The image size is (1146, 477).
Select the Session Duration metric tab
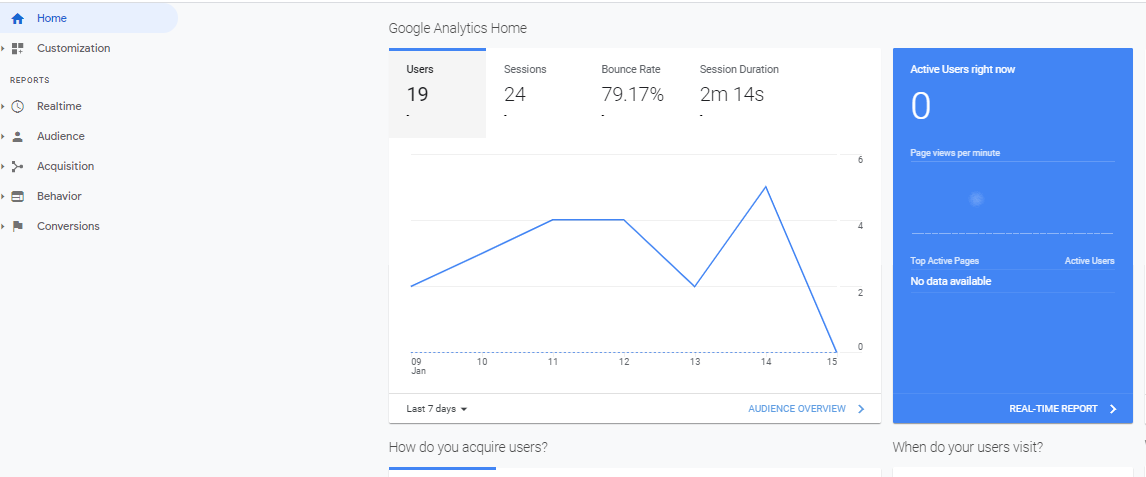tap(738, 92)
